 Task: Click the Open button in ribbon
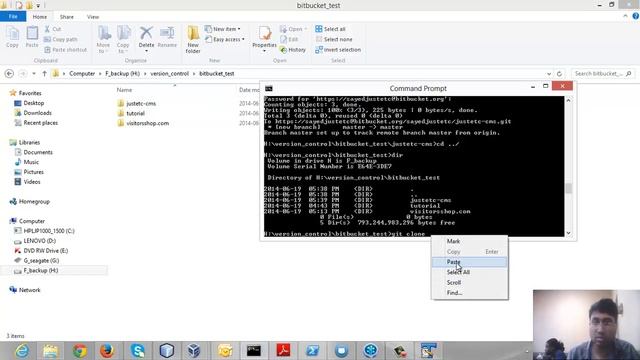293,29
